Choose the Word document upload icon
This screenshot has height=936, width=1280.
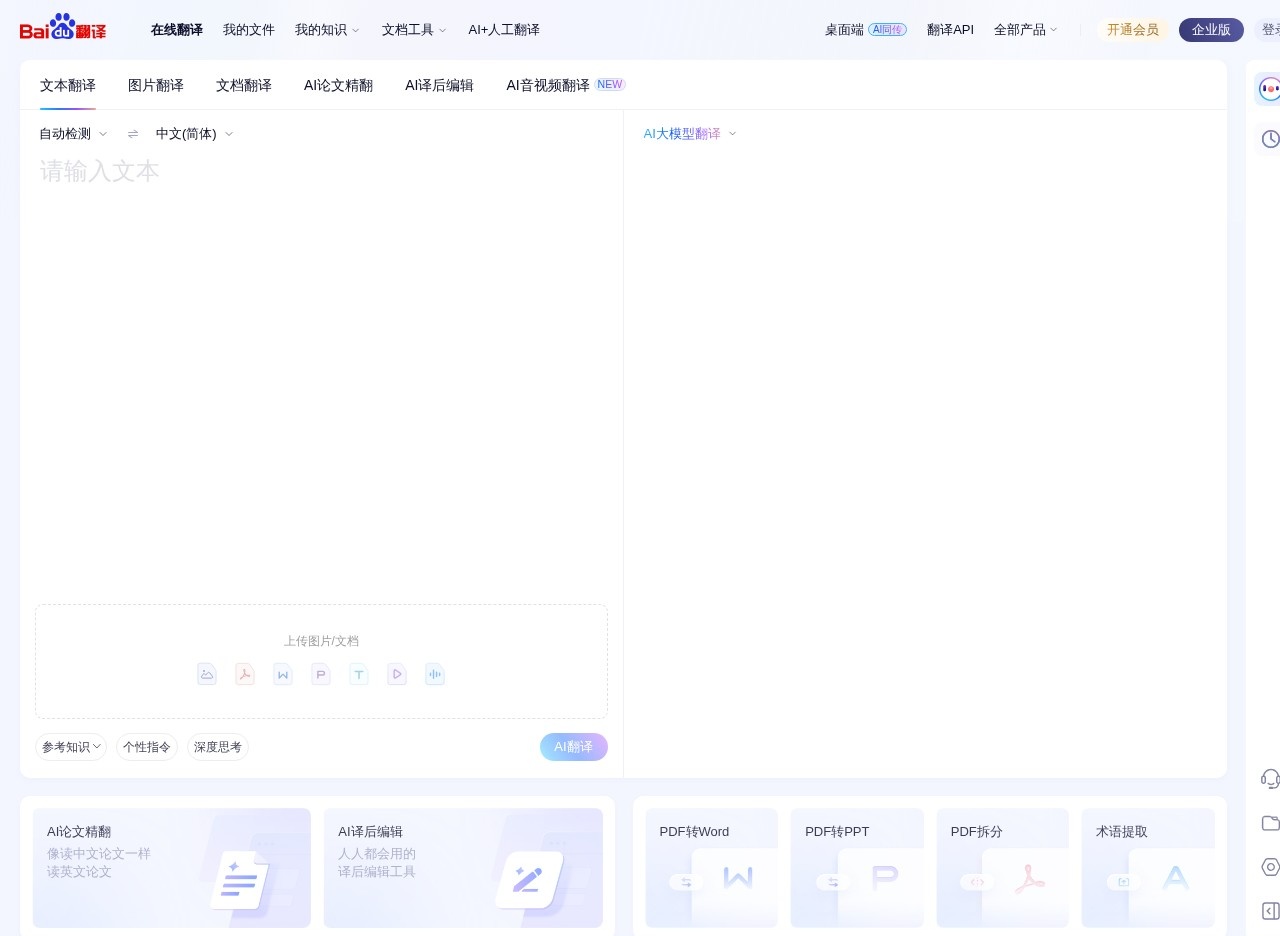coord(283,674)
